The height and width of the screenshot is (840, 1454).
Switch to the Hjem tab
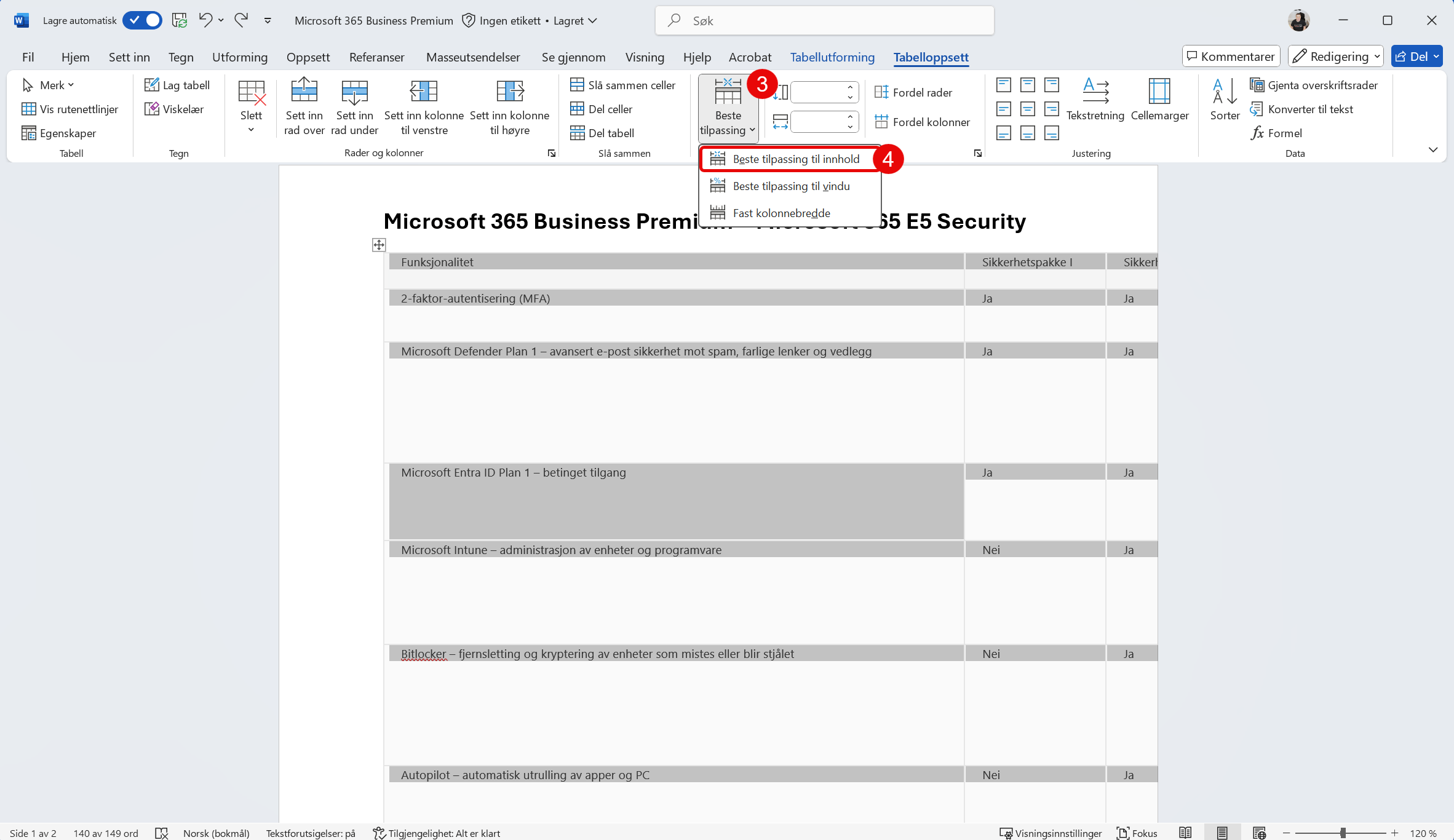[76, 57]
